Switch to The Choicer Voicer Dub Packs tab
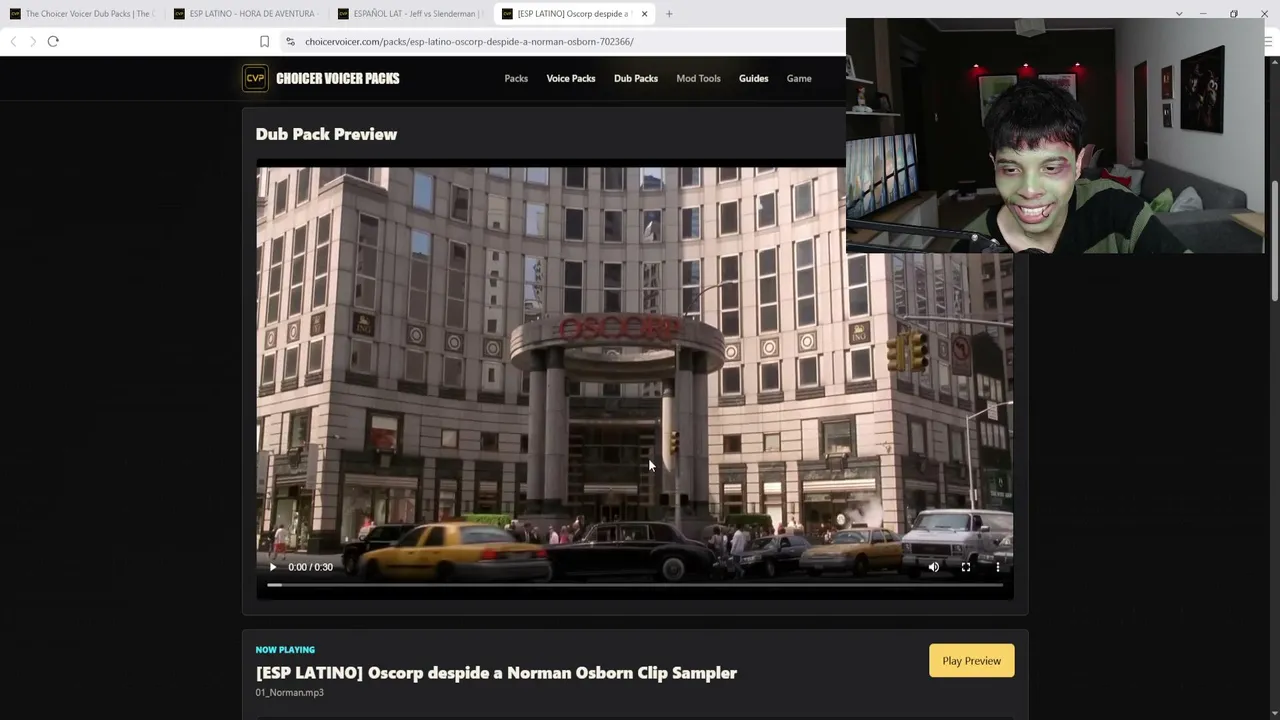The image size is (1280, 720). [82, 14]
